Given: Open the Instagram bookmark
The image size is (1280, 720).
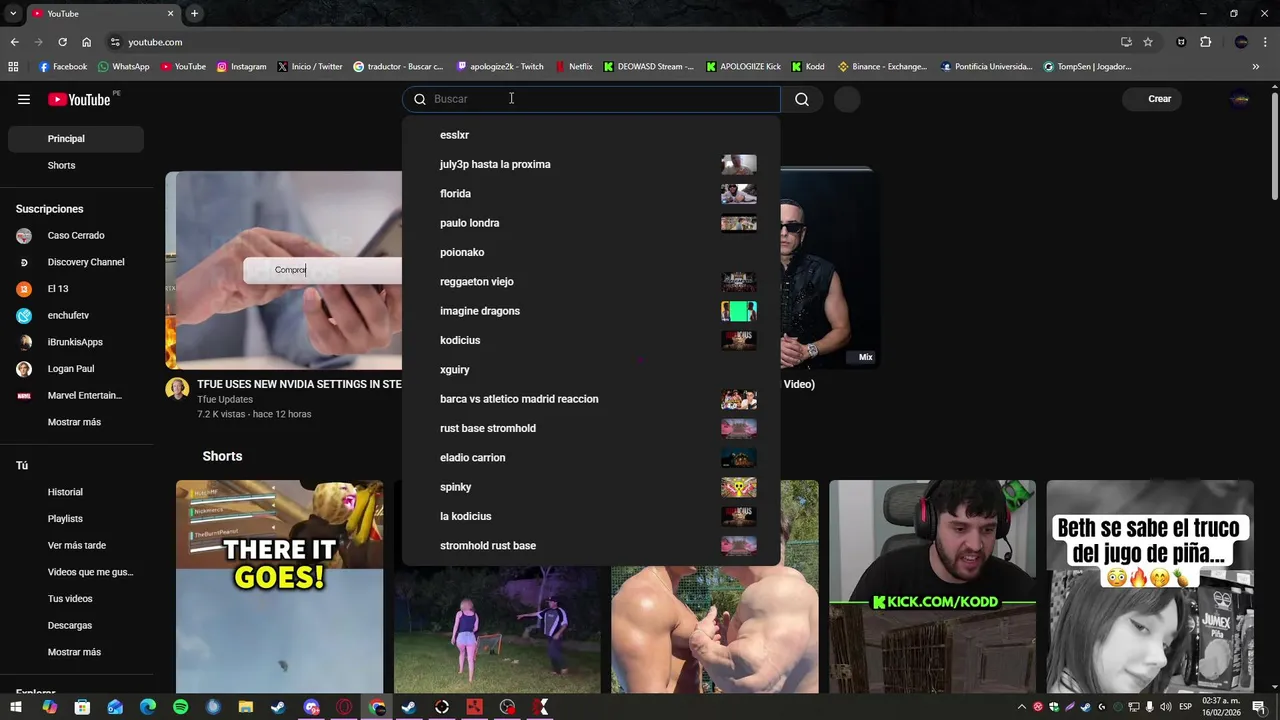Looking at the screenshot, I should point(241,67).
